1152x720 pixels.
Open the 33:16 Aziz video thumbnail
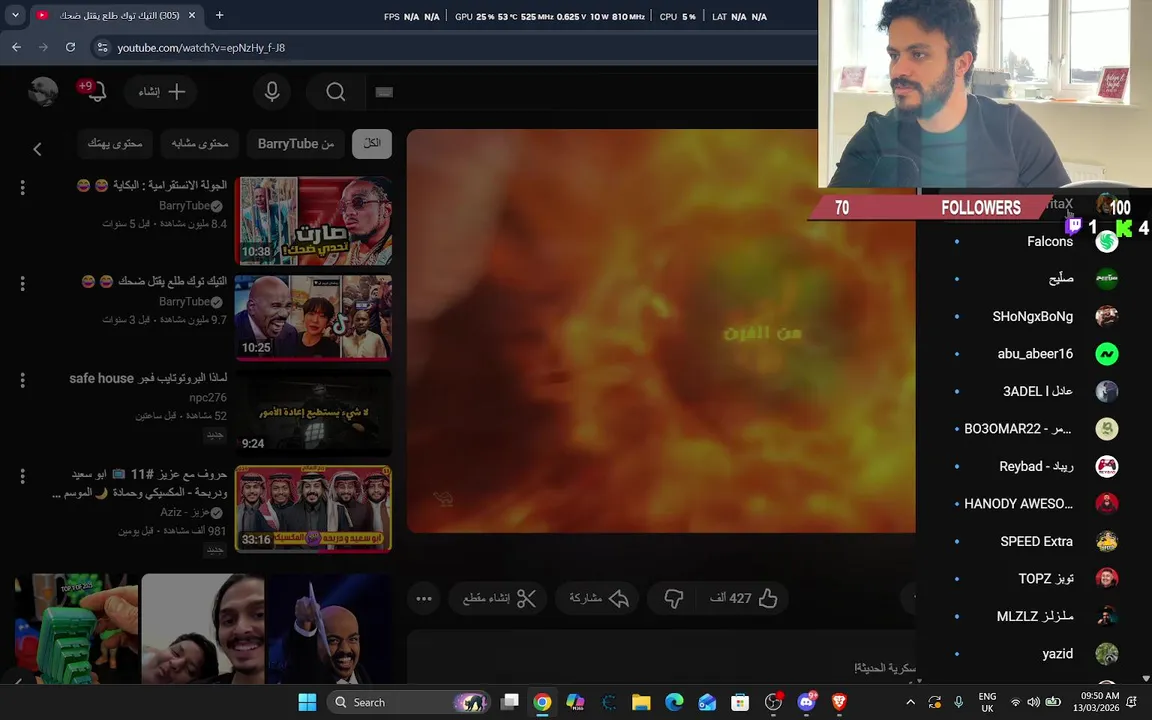pos(313,508)
